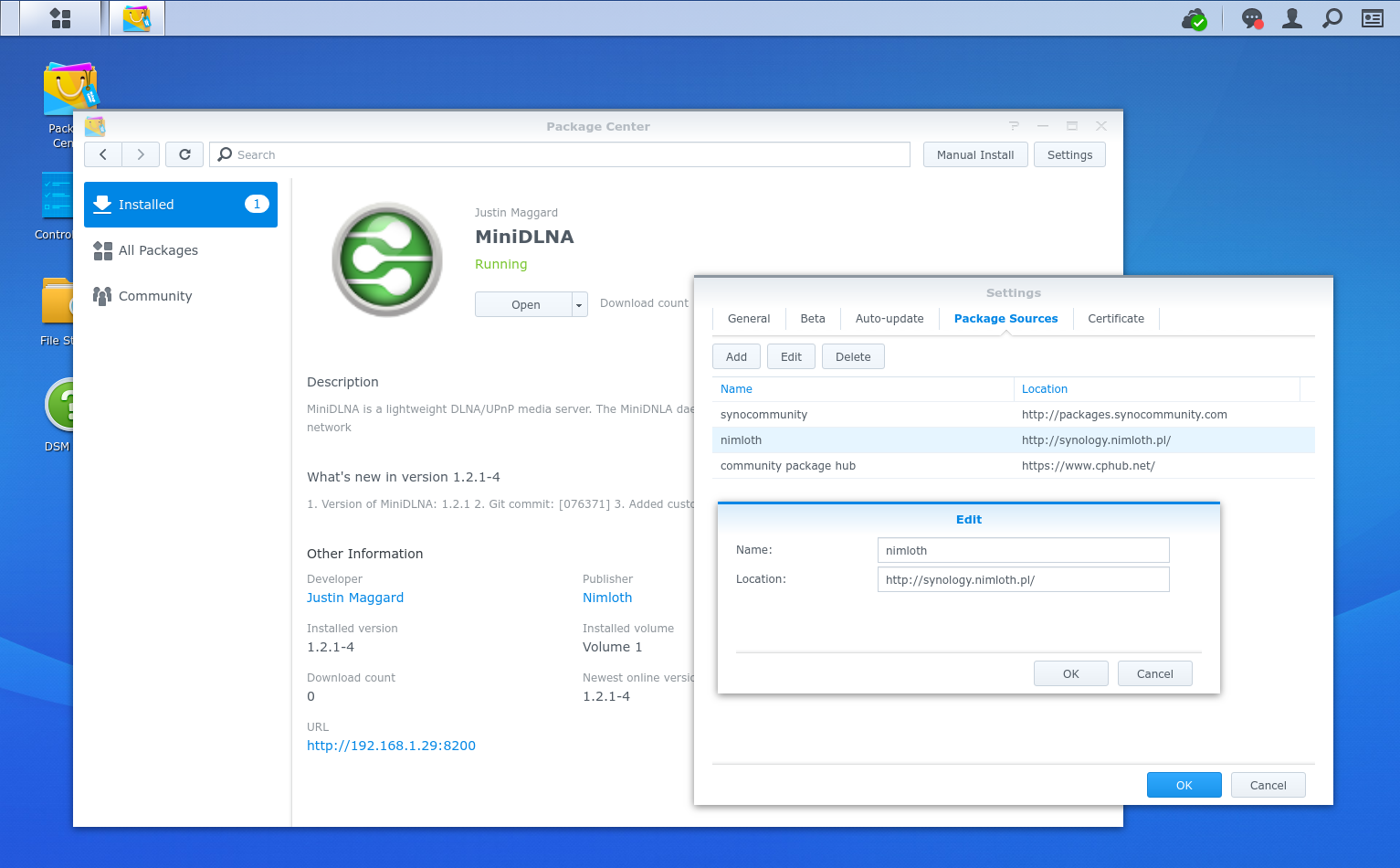
Task: Minimize the Package Center window
Action: (1043, 126)
